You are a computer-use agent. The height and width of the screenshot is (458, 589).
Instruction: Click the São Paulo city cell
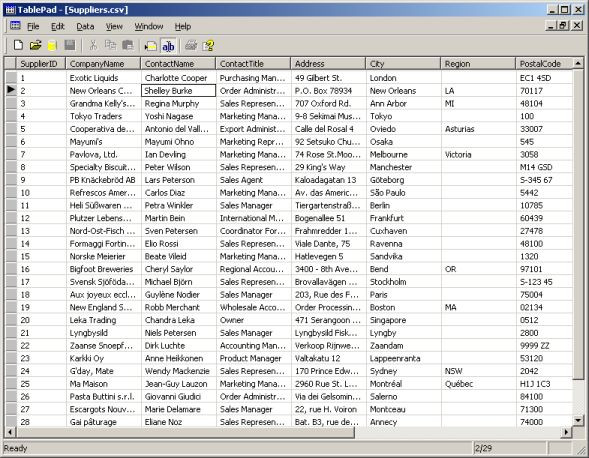tap(403, 193)
